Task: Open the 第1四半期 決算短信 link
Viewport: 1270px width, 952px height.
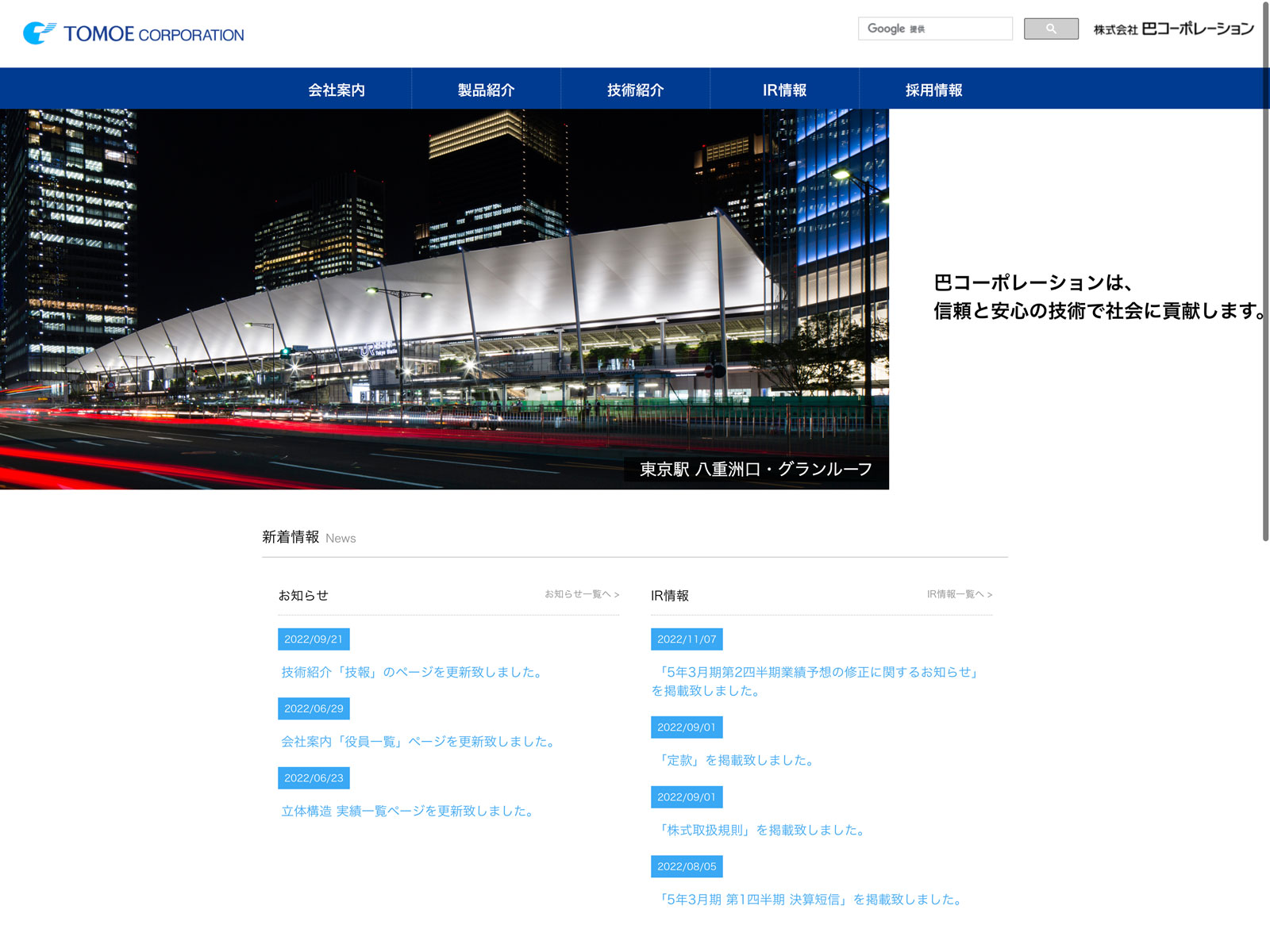Action: (x=808, y=900)
